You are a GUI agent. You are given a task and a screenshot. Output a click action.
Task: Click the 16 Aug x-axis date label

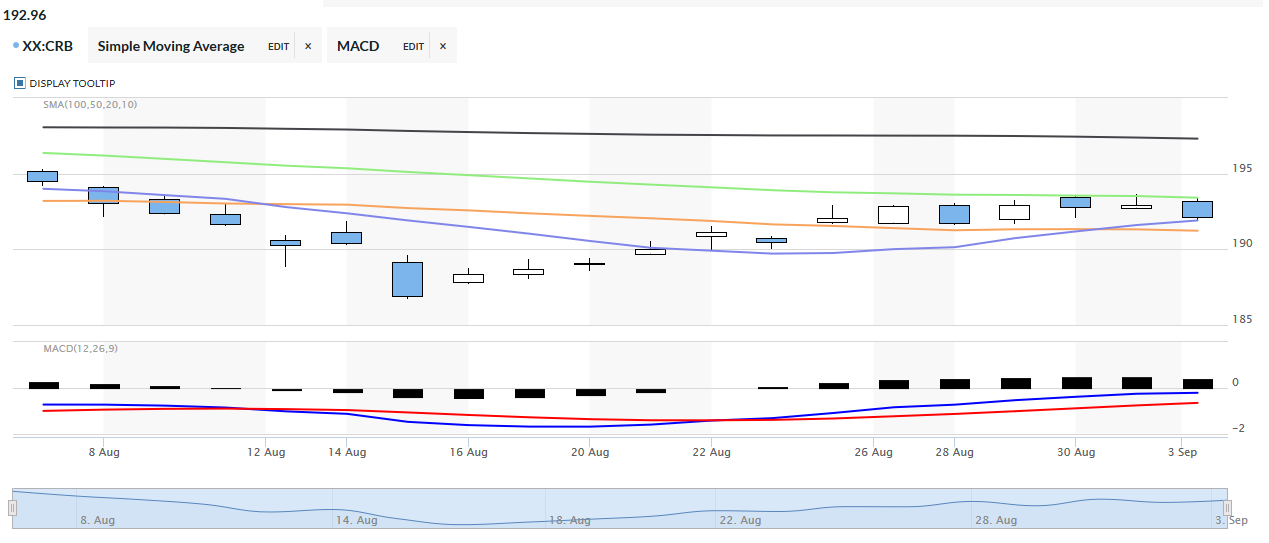click(x=468, y=453)
